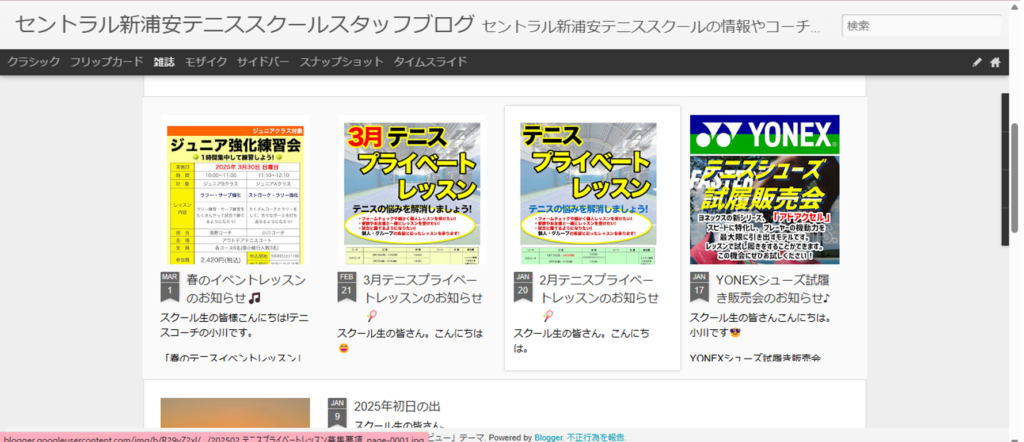Viewport: 1024px width, 442px height.
Task: Open post YONEXシューズ試履き販売会のお知らせ
Action: coord(773,289)
